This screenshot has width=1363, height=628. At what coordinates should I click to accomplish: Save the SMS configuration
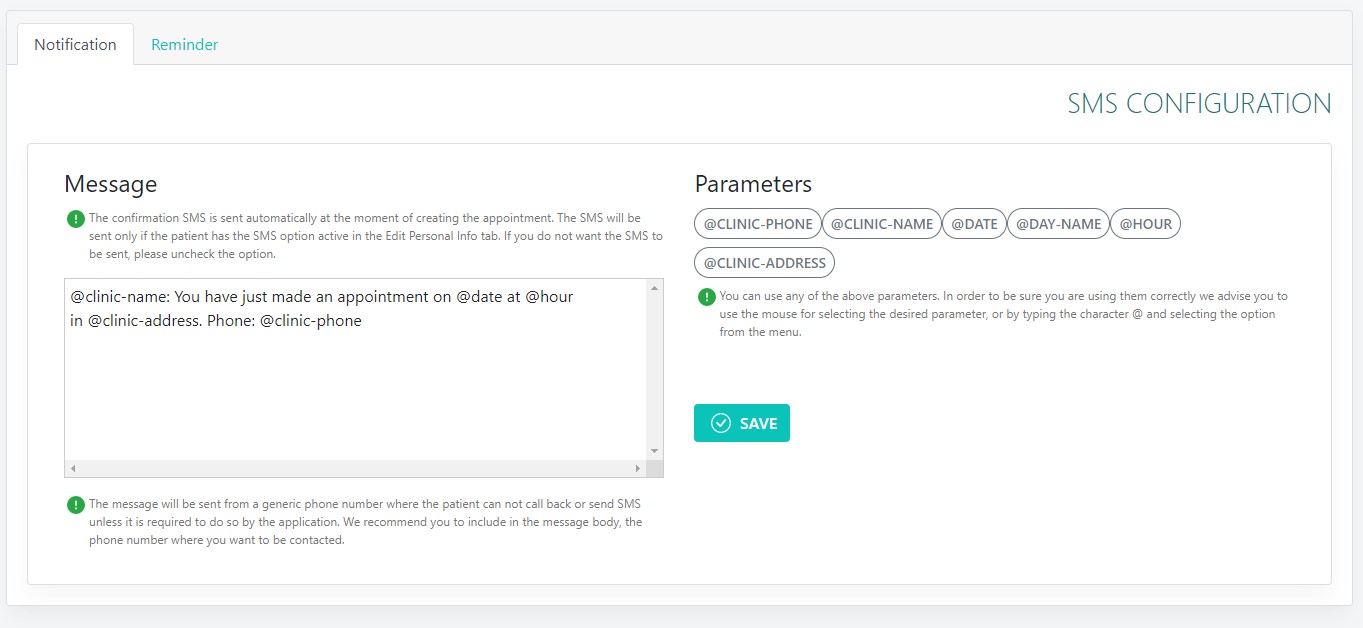(x=742, y=423)
